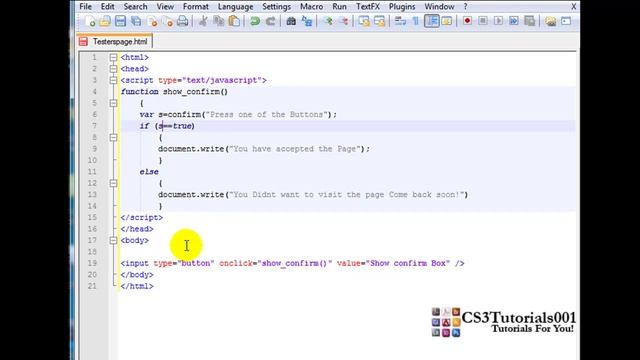The image size is (640, 360).
Task: Save the current recorded macro icon
Action: click(529, 21)
